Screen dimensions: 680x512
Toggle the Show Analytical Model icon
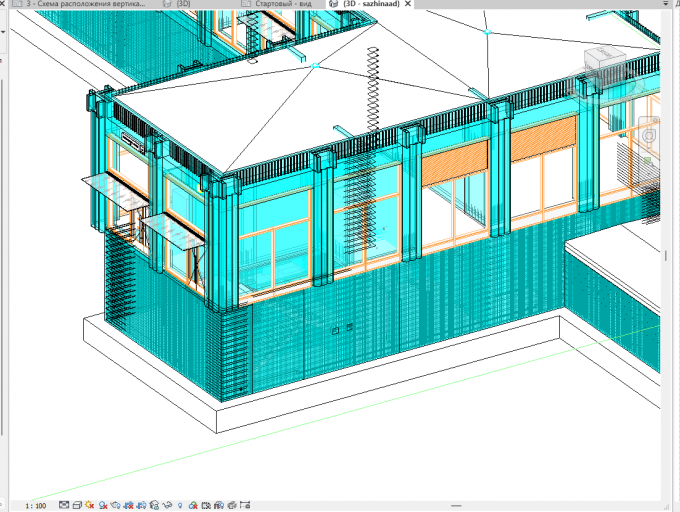click(219, 505)
